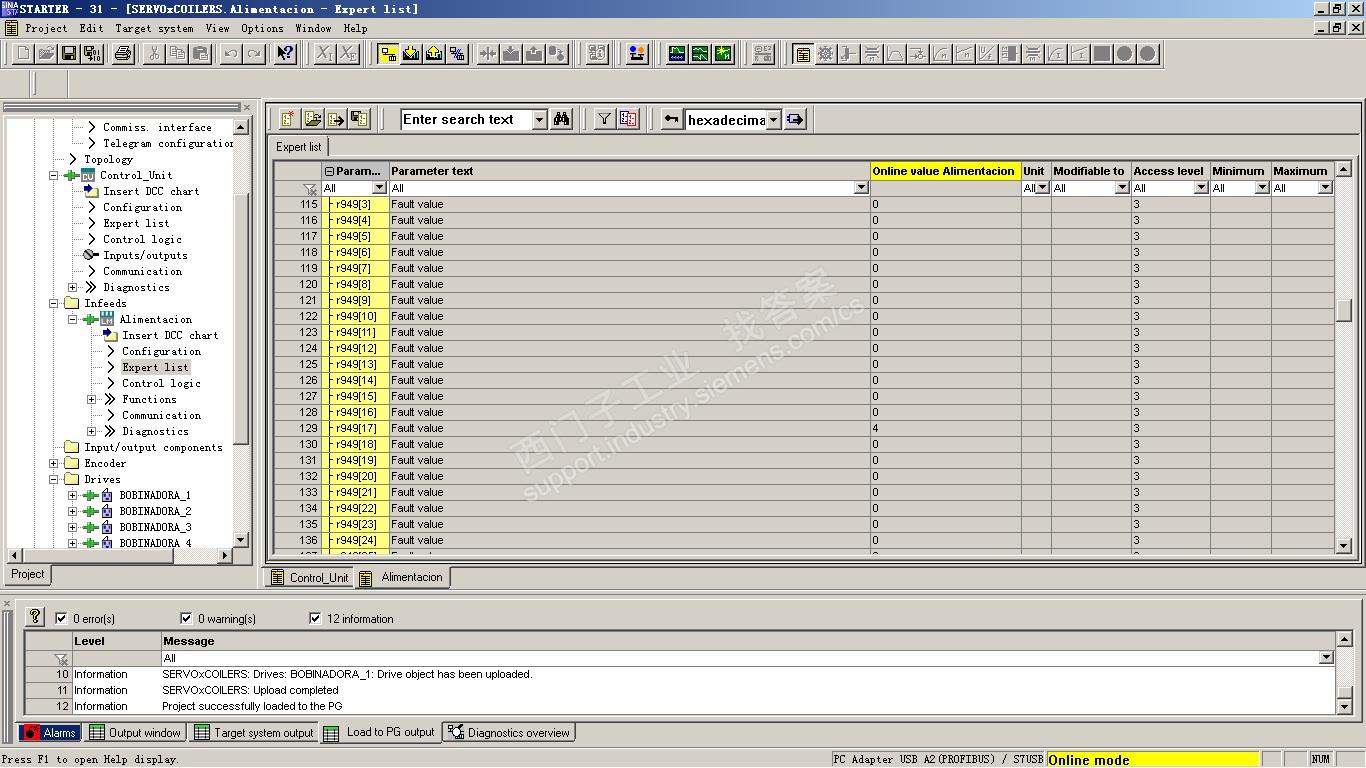Switch to the Output window tab

135,733
